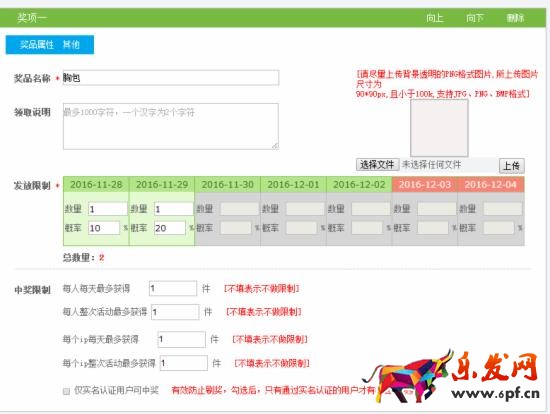
Task: Click the 中奖限制 label
Action: (x=32, y=290)
